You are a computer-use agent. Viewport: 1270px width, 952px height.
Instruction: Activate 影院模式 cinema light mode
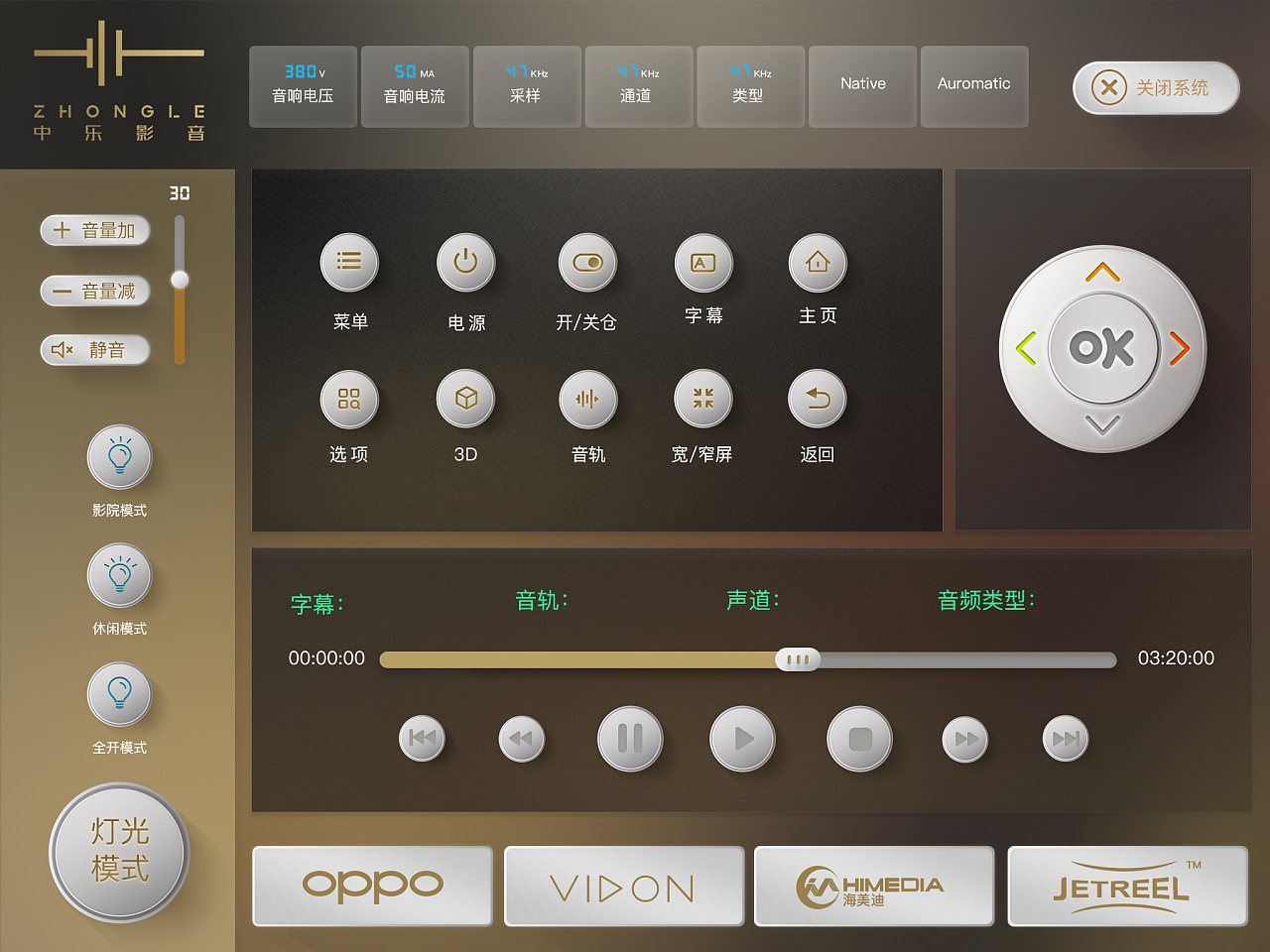pos(119,457)
